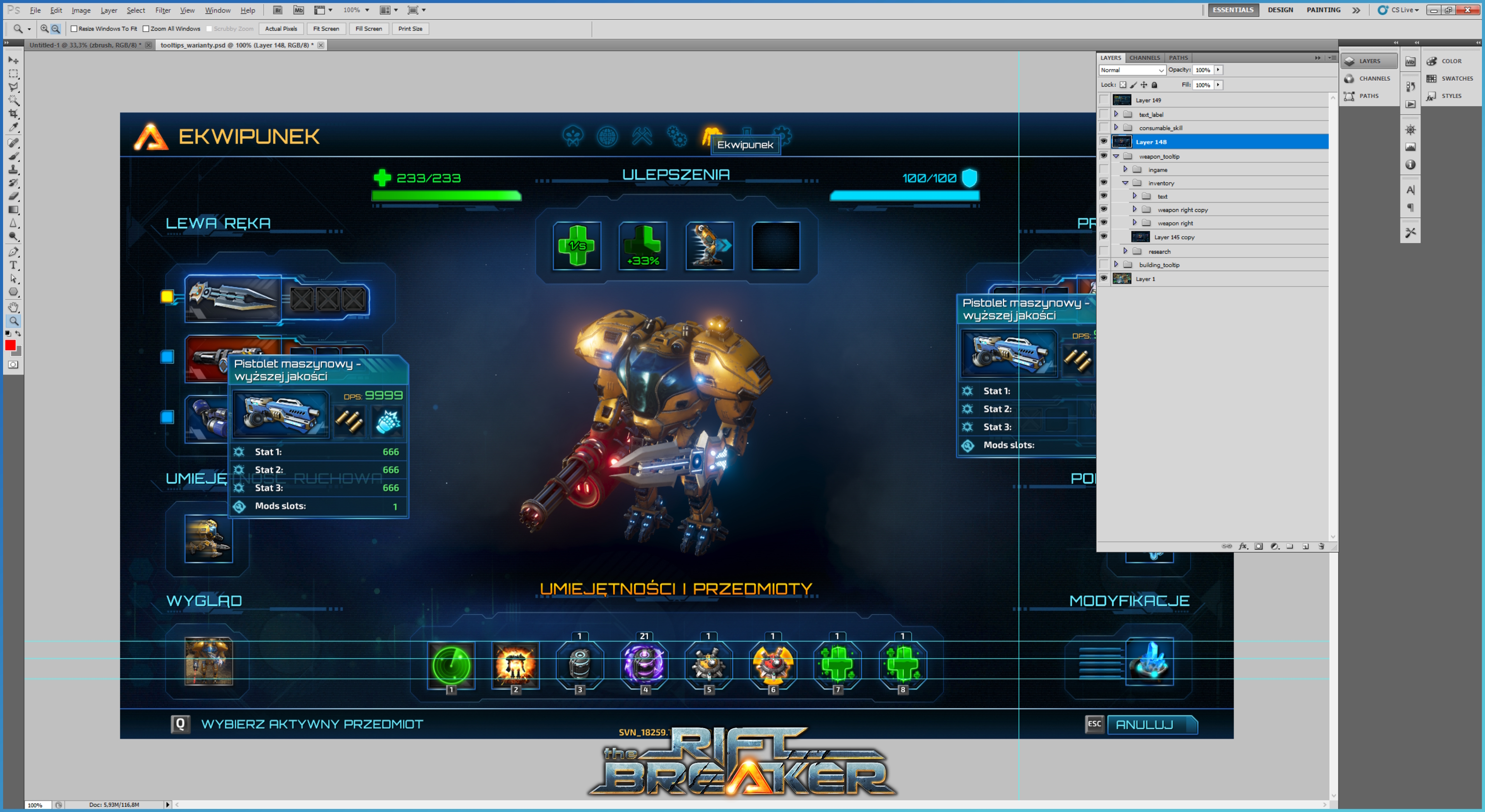Launch Adobe Bridge from the top bar
Image resolution: width=1485 pixels, height=812 pixels.
pyautogui.click(x=277, y=10)
